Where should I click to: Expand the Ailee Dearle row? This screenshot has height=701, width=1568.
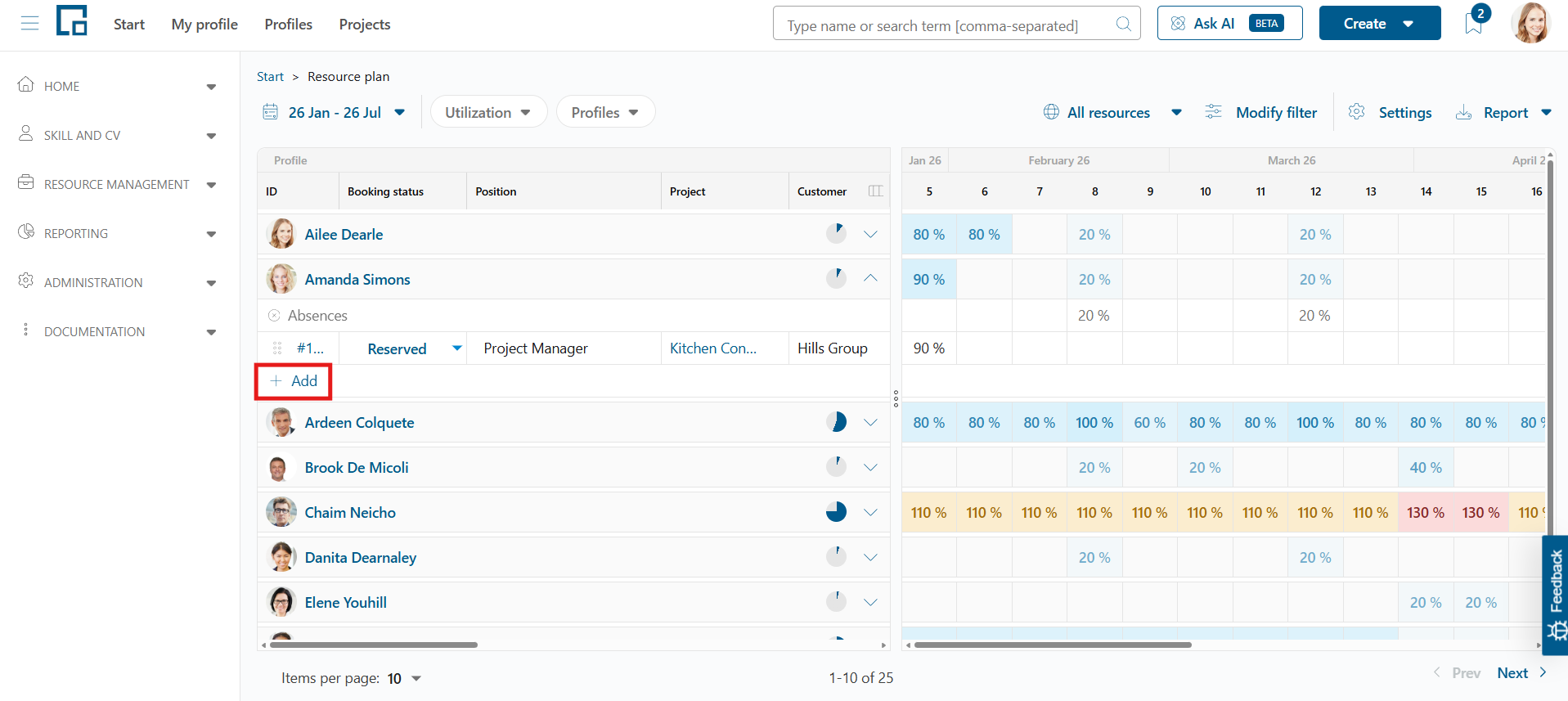pos(870,234)
